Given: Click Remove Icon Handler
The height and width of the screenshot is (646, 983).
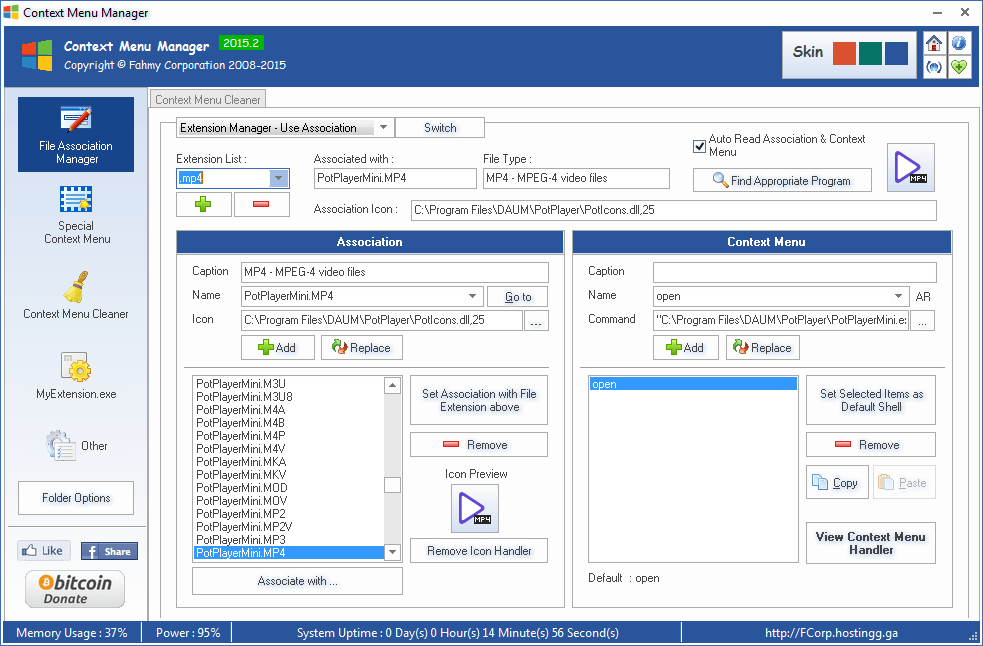Looking at the screenshot, I should [479, 551].
